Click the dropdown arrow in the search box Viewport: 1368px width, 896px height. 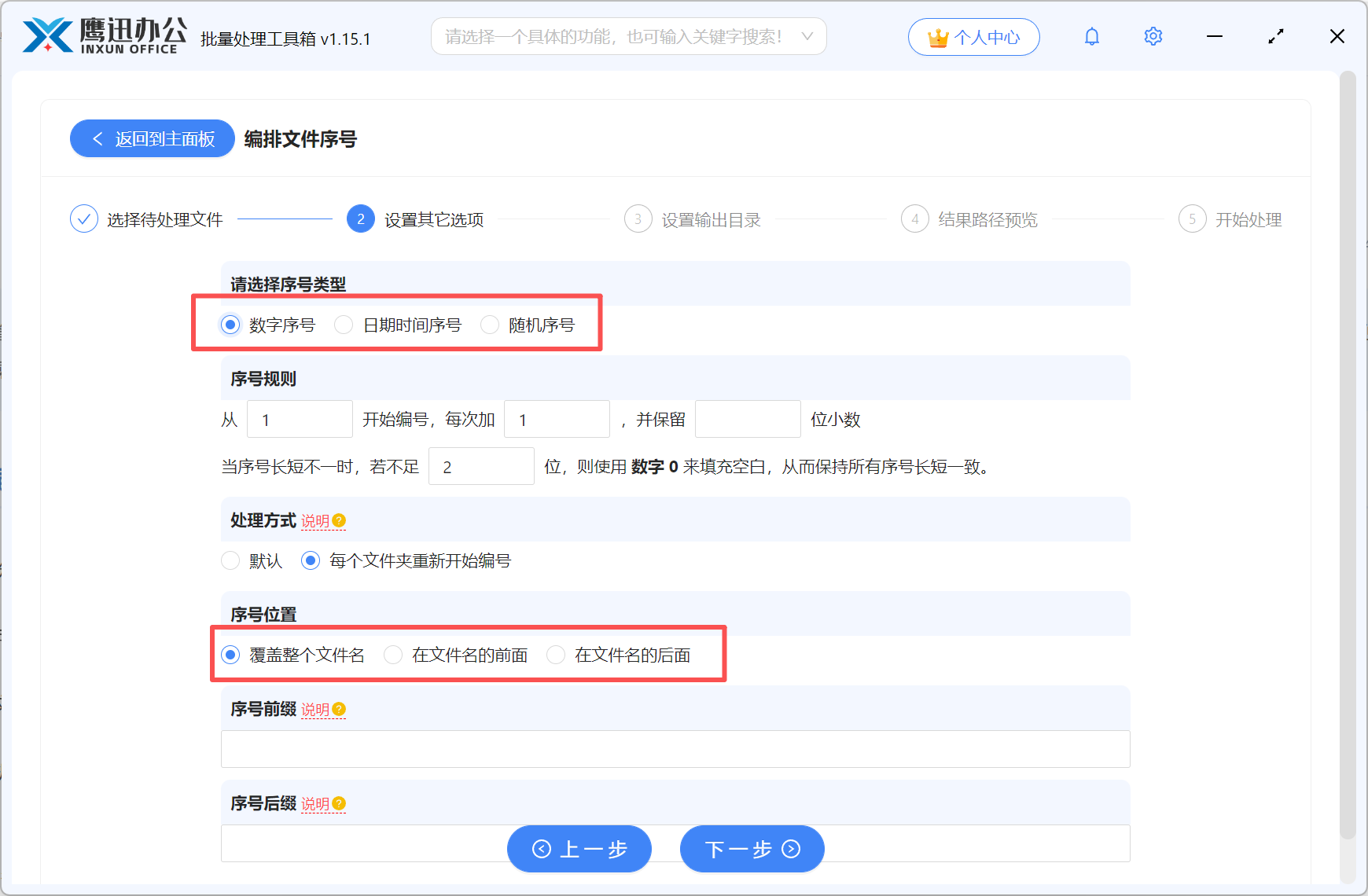pyautogui.click(x=807, y=36)
